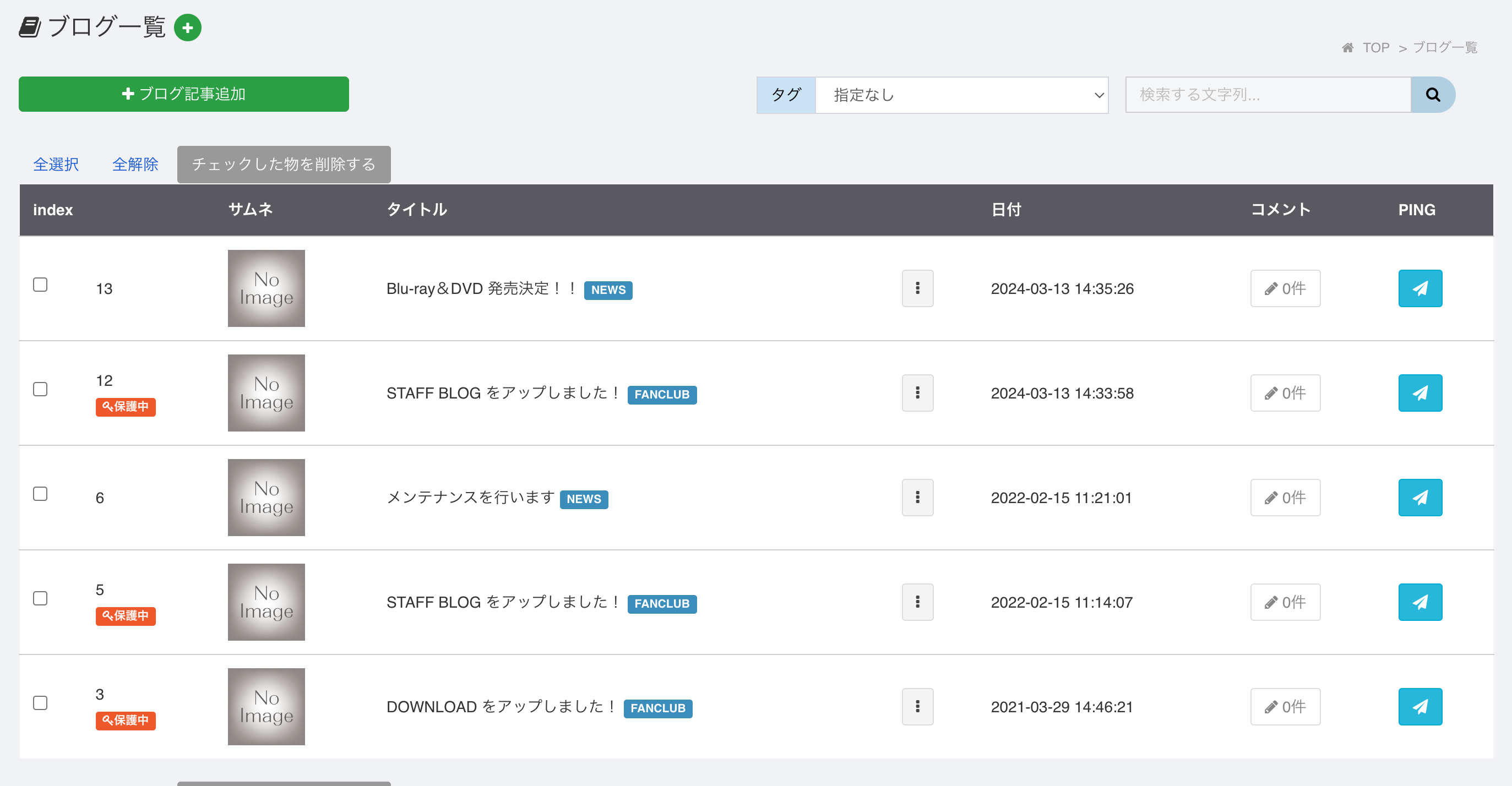Click 保護中 badge on post index 12
This screenshot has width=1512, height=786.
pyautogui.click(x=126, y=407)
